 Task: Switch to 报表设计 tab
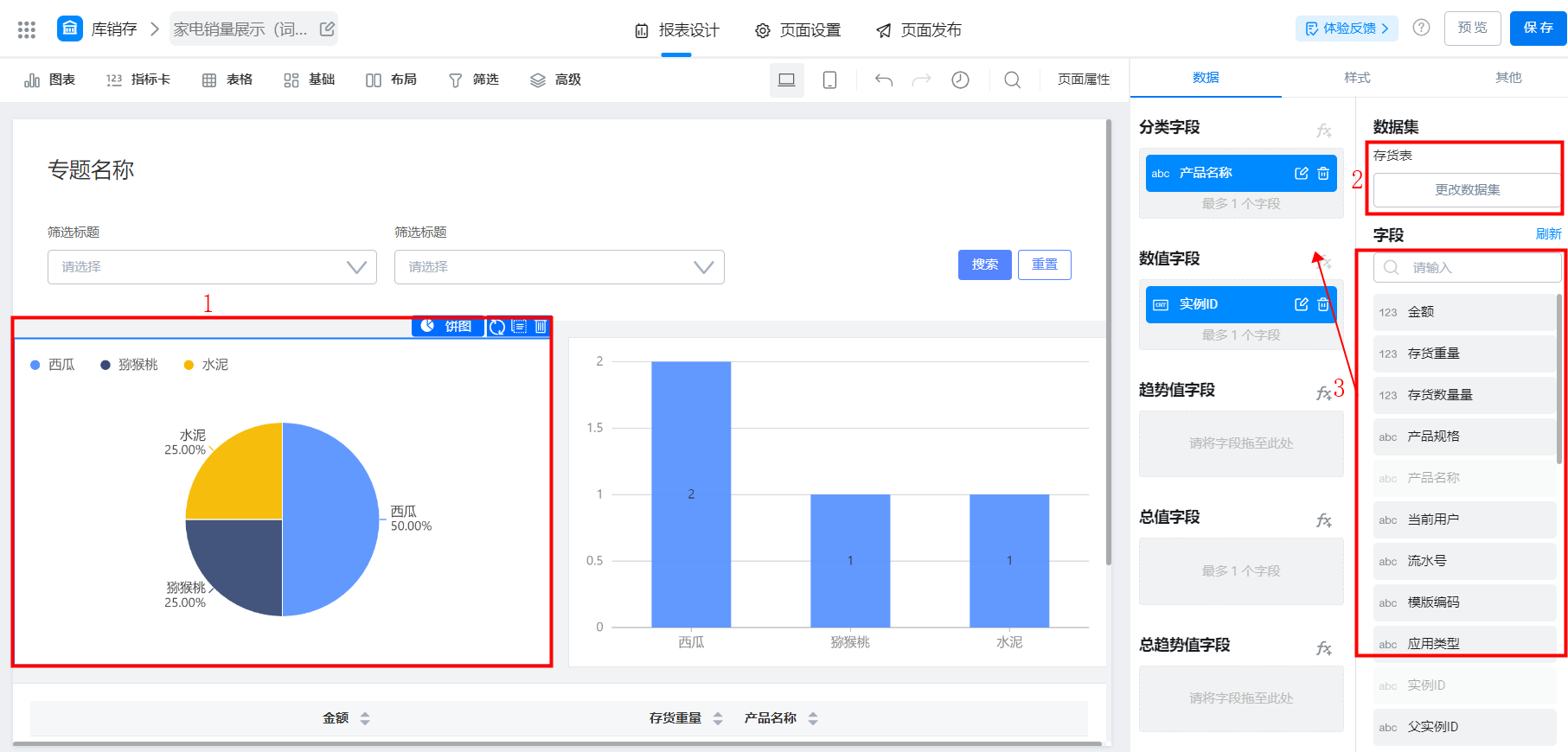click(676, 30)
